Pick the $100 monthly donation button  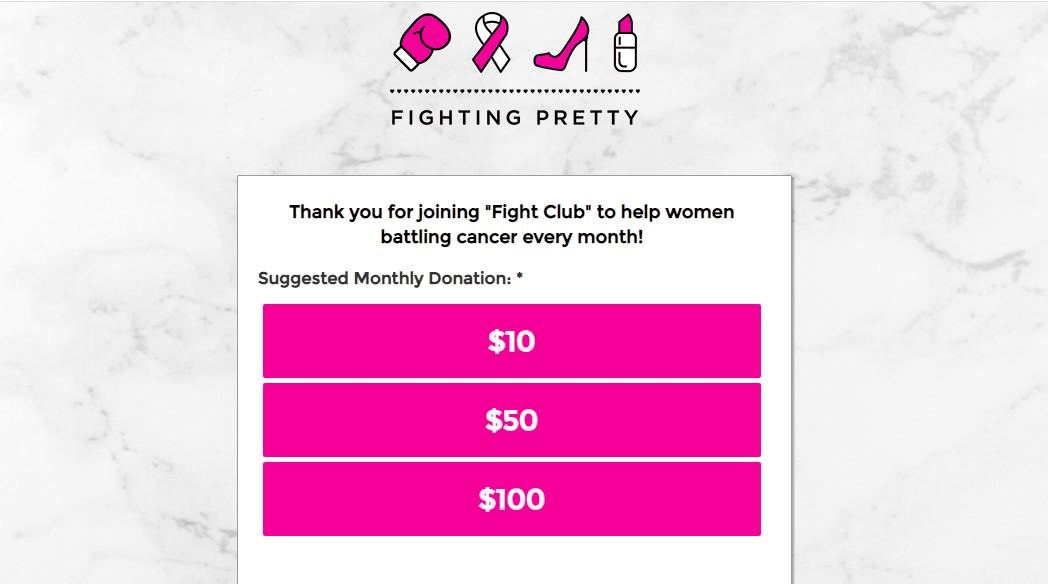click(511, 499)
